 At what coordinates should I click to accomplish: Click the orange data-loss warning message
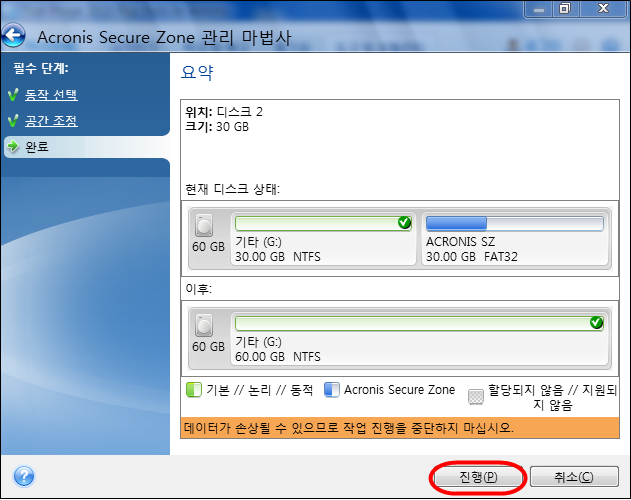click(400, 428)
